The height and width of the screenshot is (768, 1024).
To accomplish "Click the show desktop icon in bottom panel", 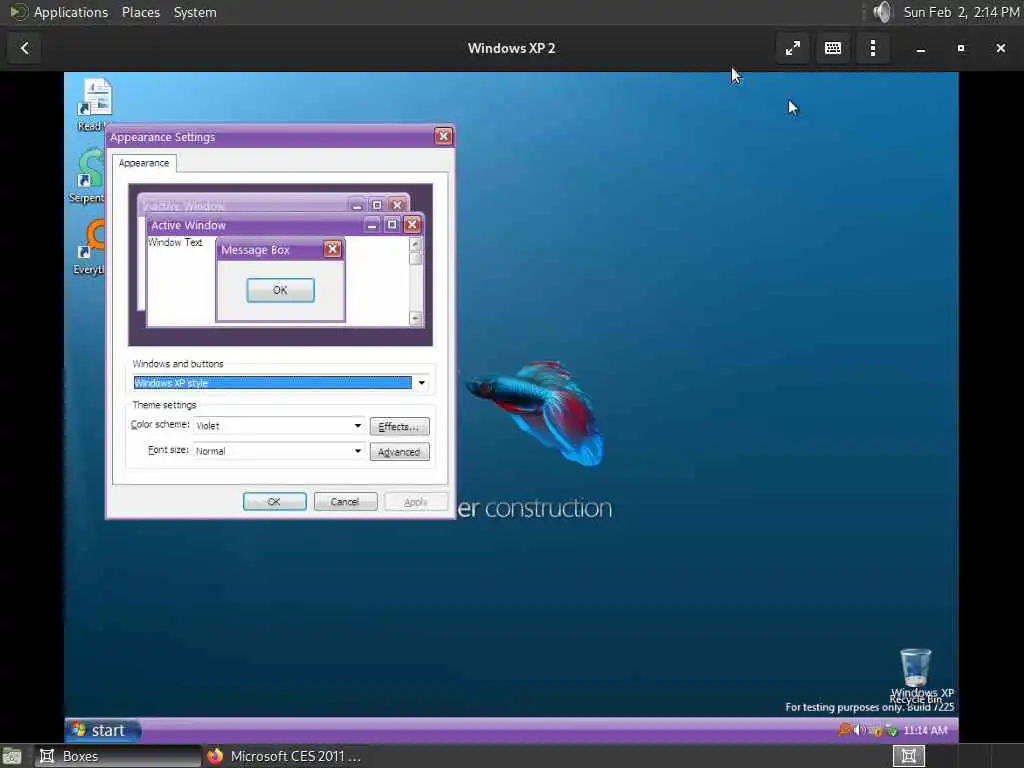I will tap(11, 757).
